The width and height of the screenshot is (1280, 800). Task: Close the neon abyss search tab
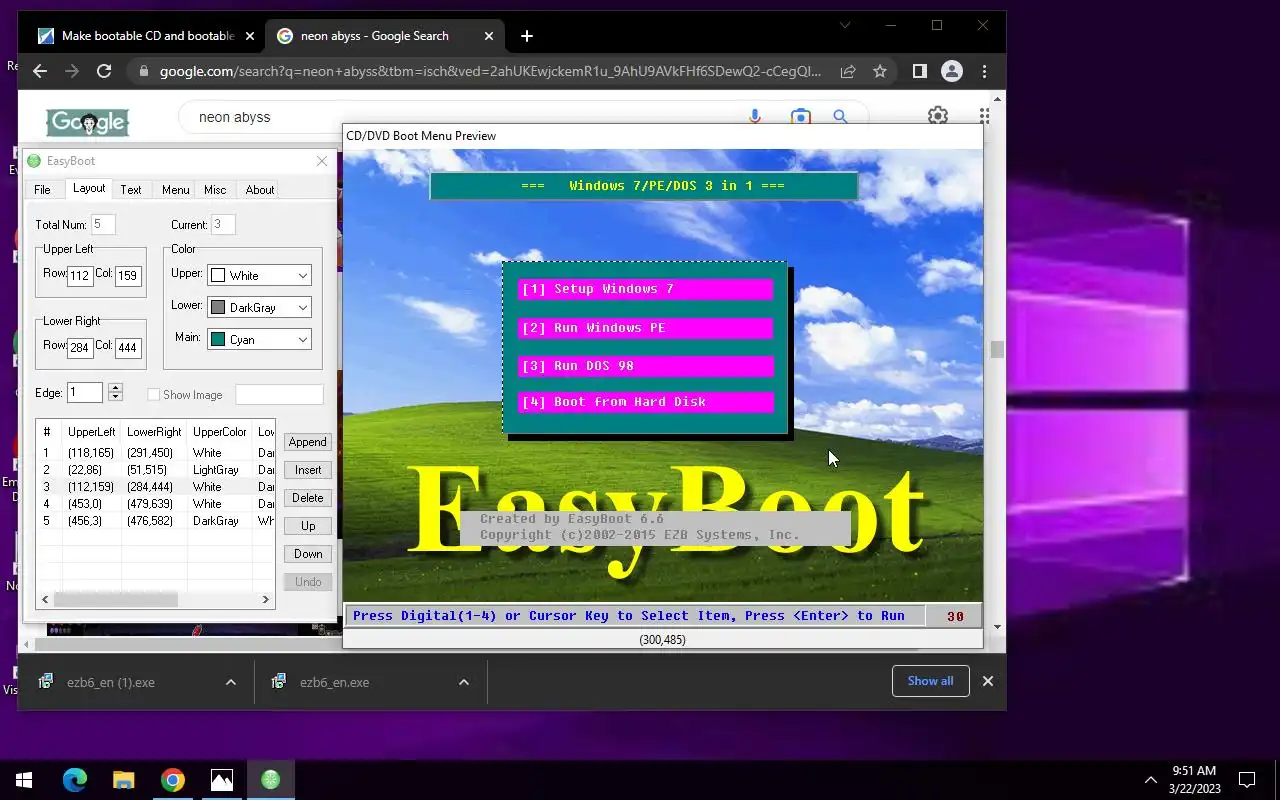(489, 36)
